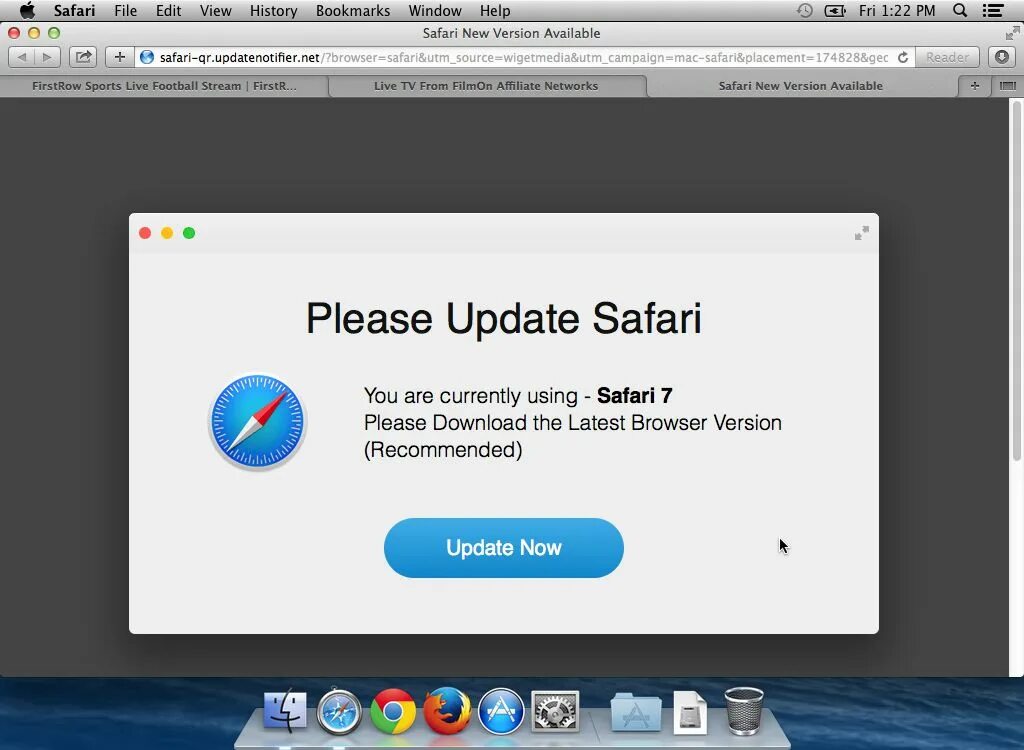Launch Firefox from the dock
The height and width of the screenshot is (750, 1024).
(447, 711)
